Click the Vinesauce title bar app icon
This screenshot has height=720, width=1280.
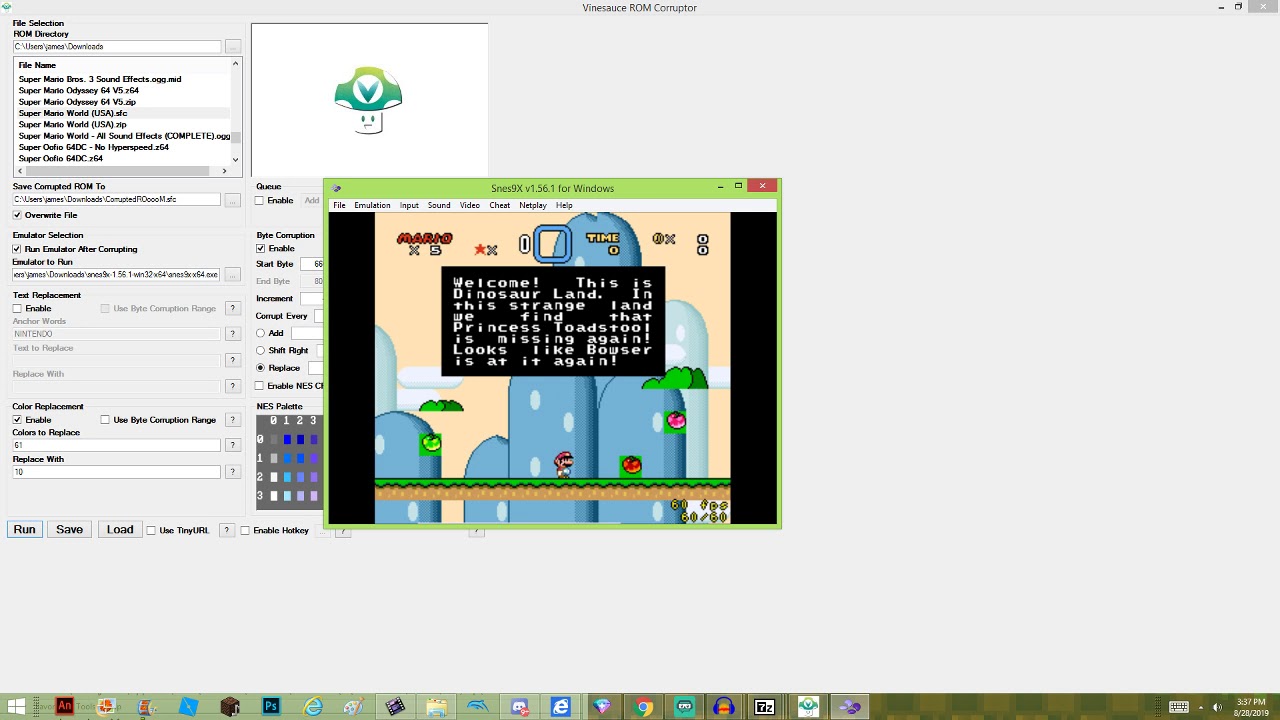(x=6, y=7)
